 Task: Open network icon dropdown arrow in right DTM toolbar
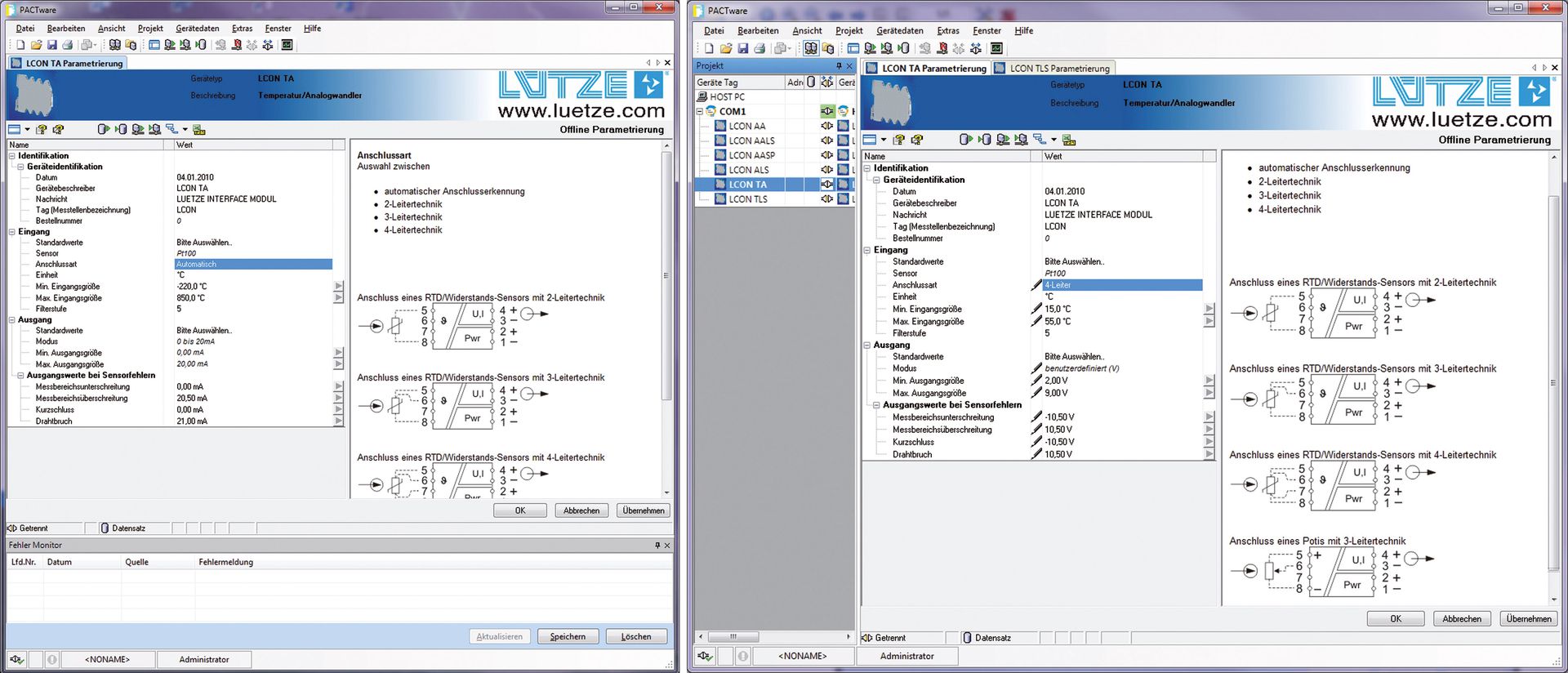coord(1054,140)
